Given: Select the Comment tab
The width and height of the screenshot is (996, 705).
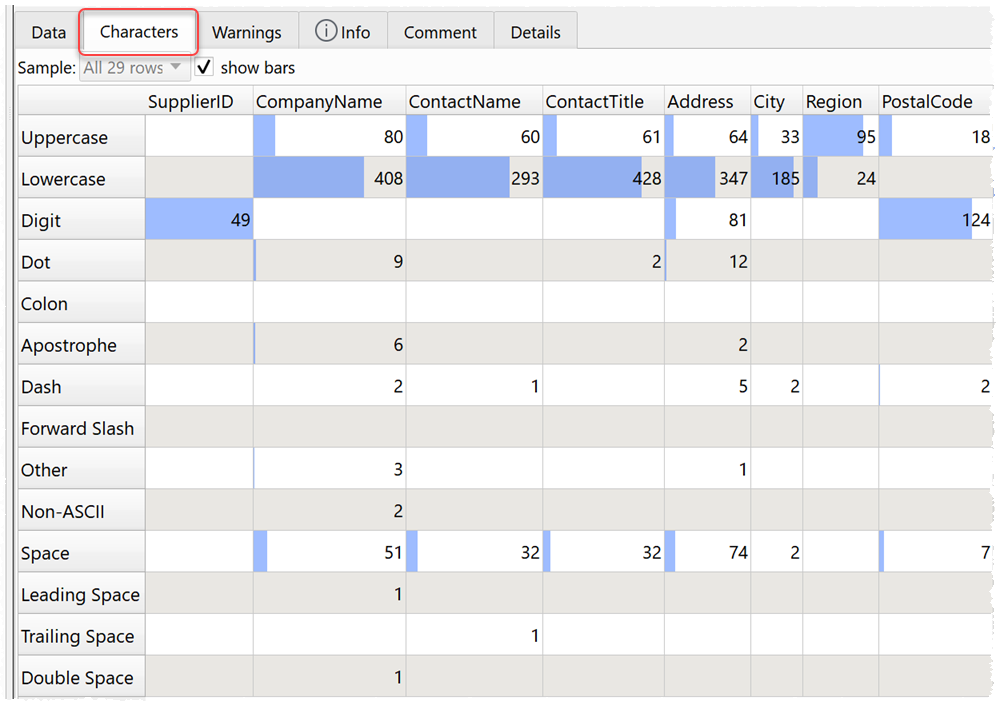Looking at the screenshot, I should pos(440,31).
